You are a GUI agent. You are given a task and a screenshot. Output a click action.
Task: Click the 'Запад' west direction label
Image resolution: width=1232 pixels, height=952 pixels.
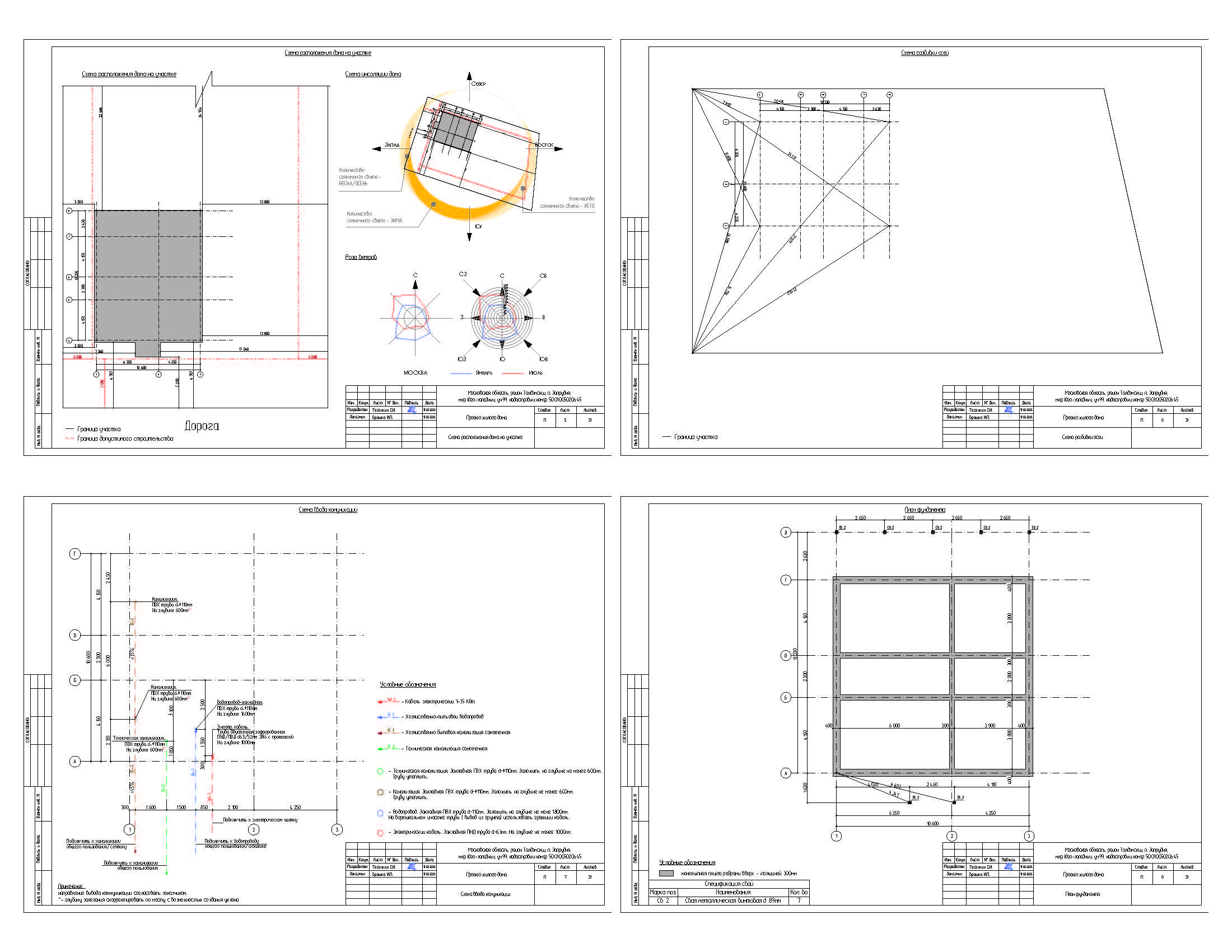[x=391, y=145]
